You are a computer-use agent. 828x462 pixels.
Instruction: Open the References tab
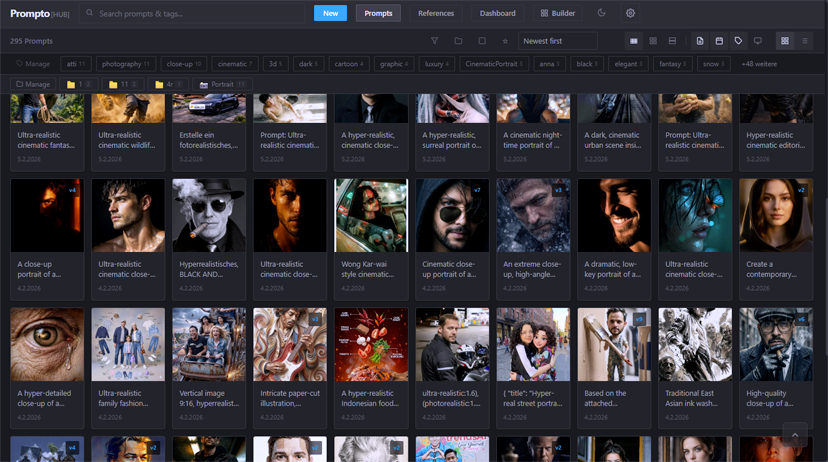pyautogui.click(x=436, y=13)
